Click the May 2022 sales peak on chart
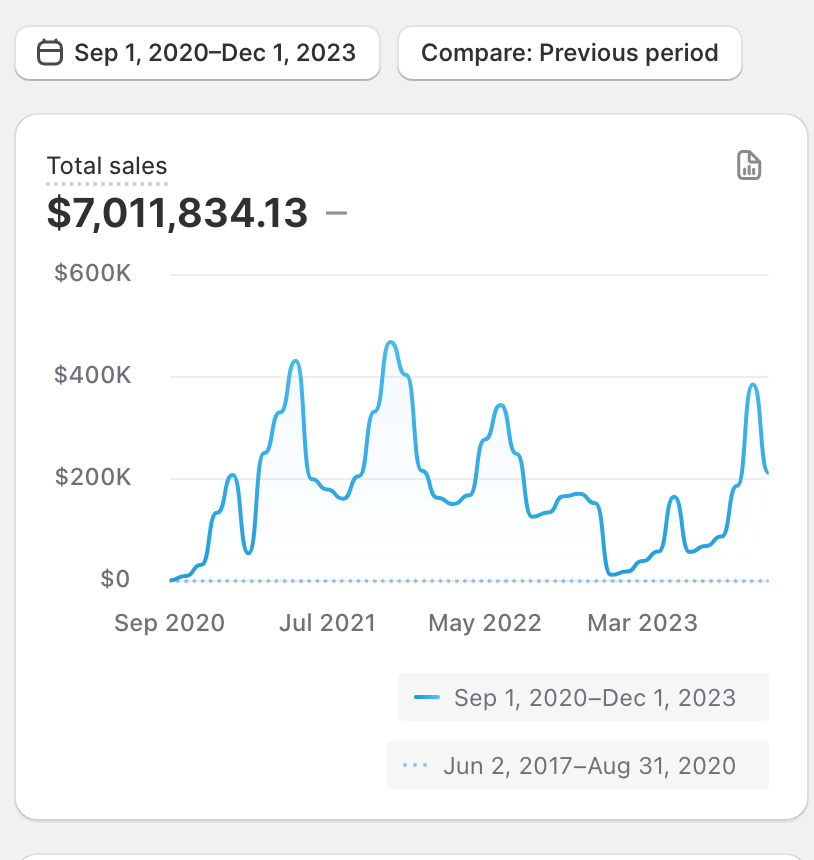 [500, 405]
